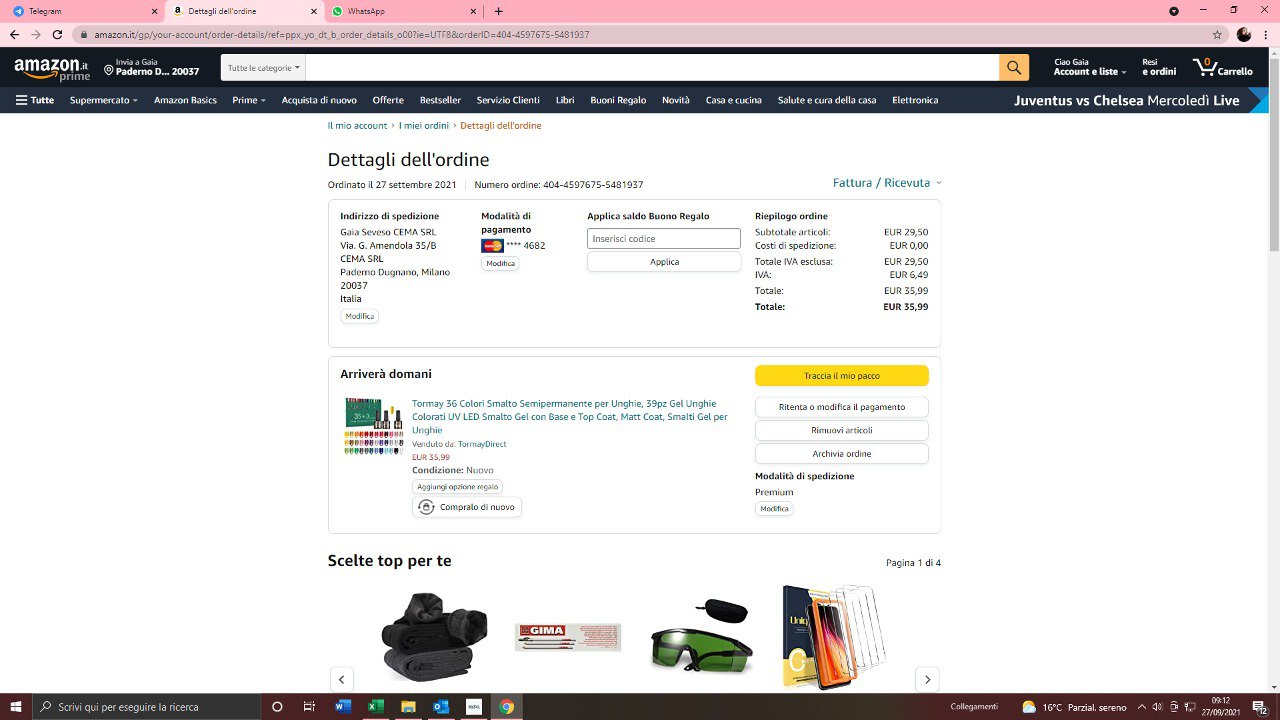Click the Inserisci codice gift code field
Screen dimensions: 1280x720
pyautogui.click(x=664, y=239)
